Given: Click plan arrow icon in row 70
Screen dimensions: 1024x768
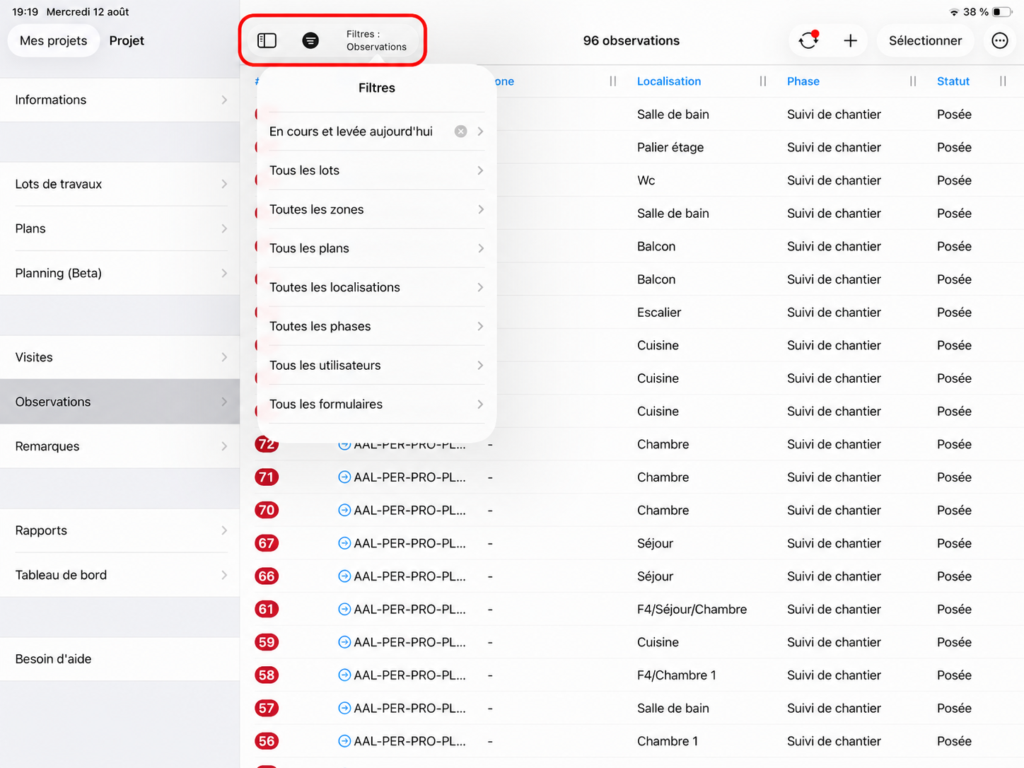Looking at the screenshot, I should click(344, 510).
